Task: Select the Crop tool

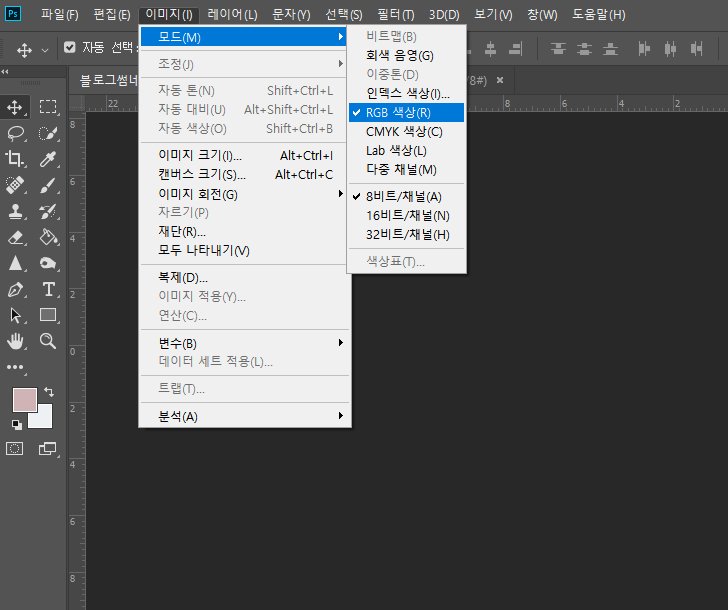Action: 16,159
